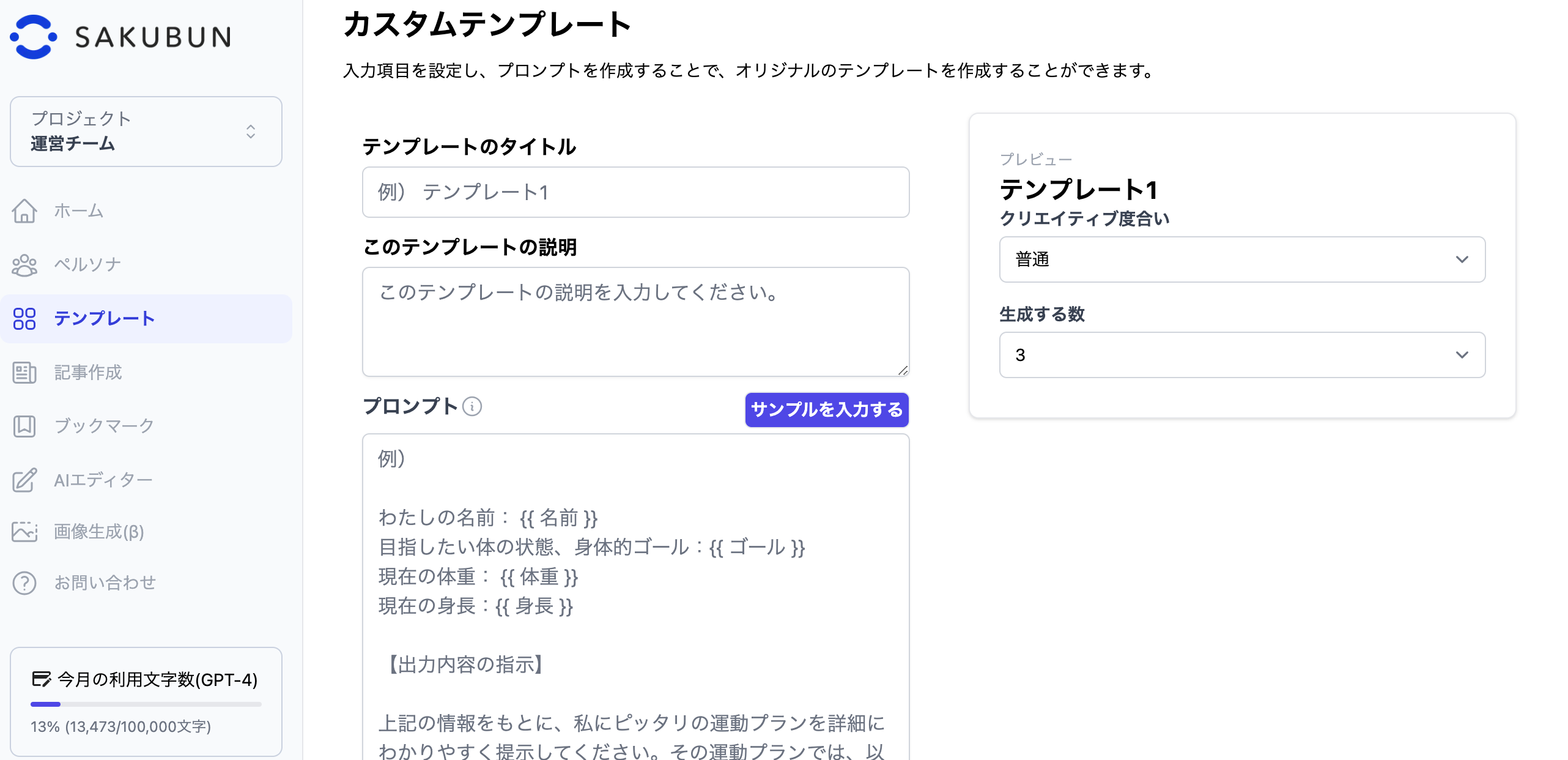Open the お問い合わせ link

(x=105, y=583)
